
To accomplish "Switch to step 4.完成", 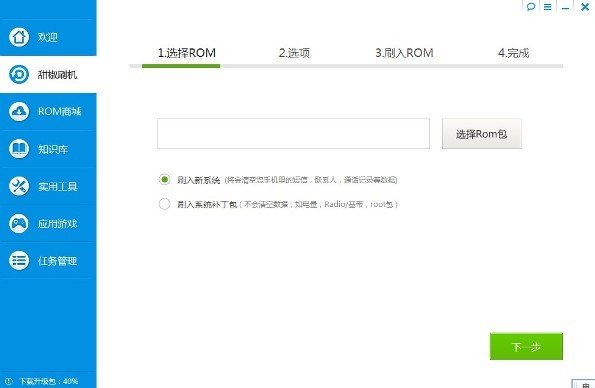I will coord(513,53).
